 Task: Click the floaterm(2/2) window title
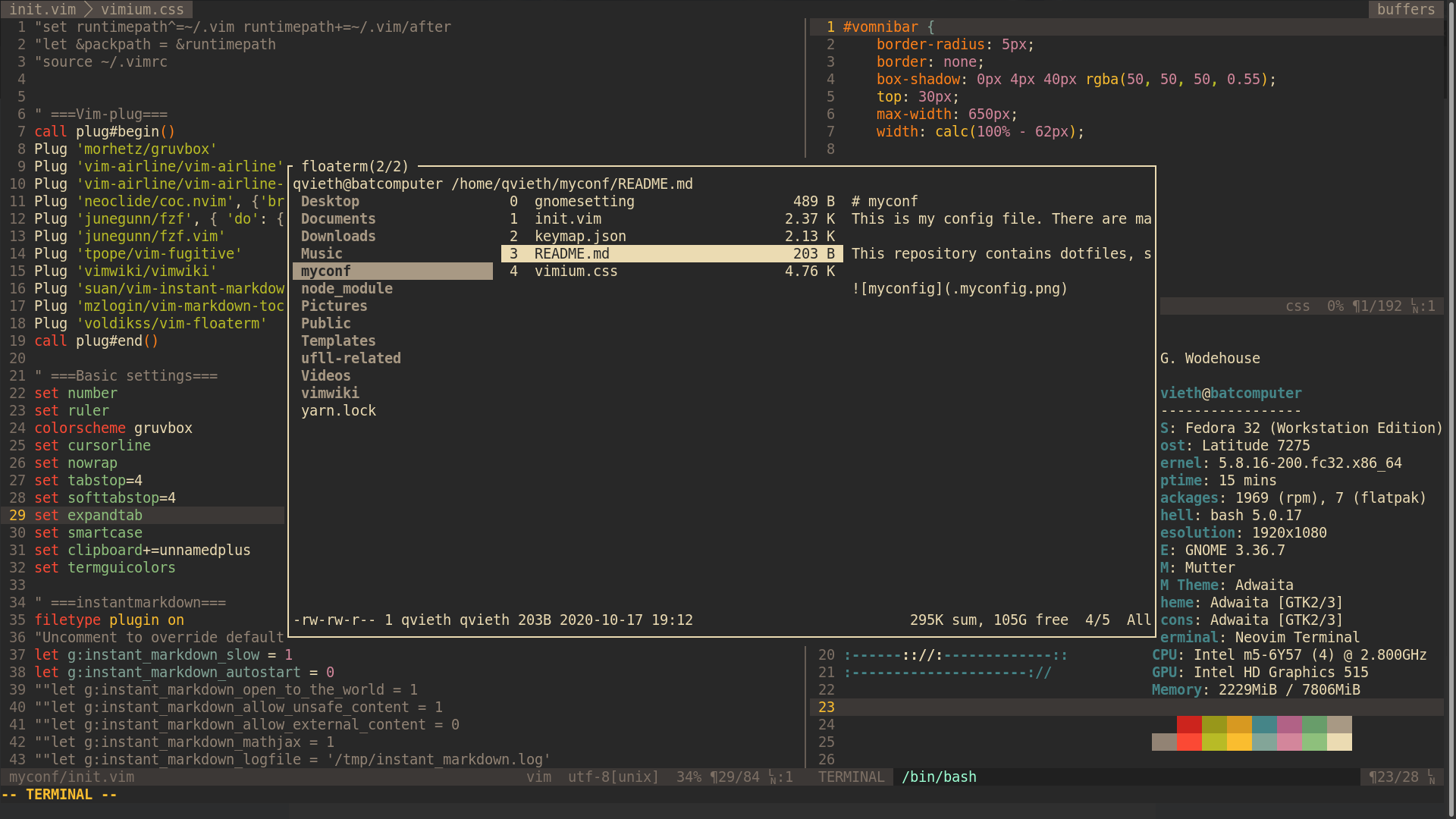pyautogui.click(x=354, y=166)
